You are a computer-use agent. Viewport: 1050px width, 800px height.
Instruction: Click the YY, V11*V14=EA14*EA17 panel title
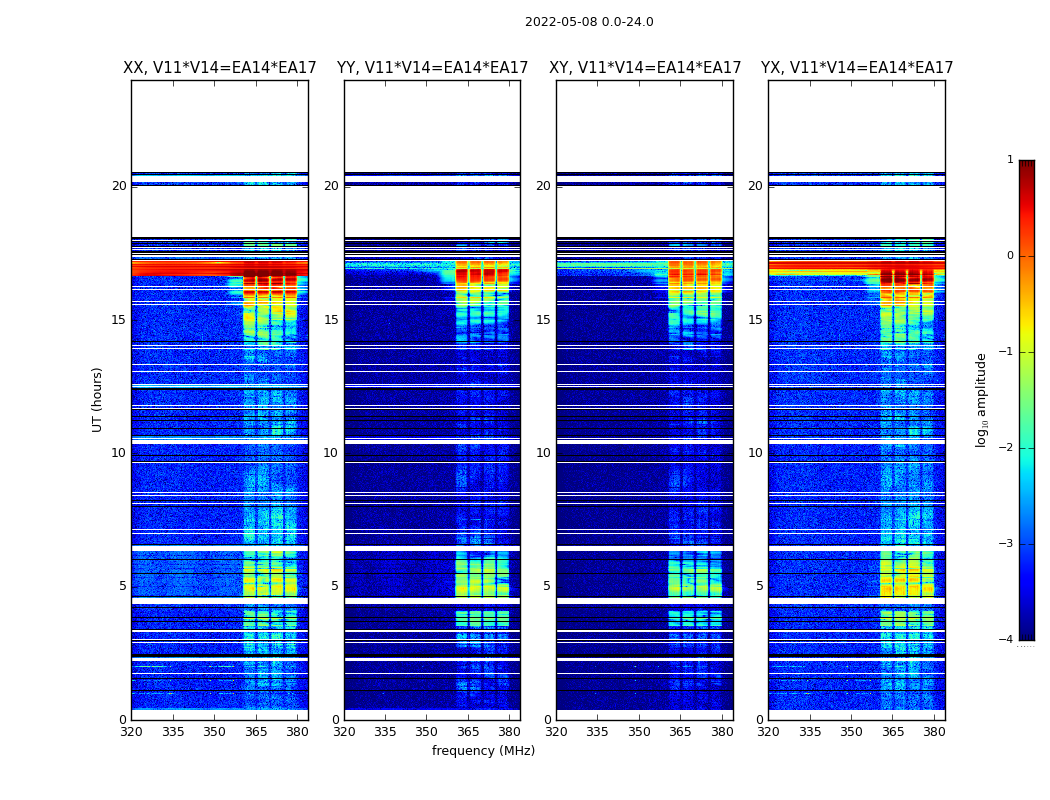(x=433, y=68)
